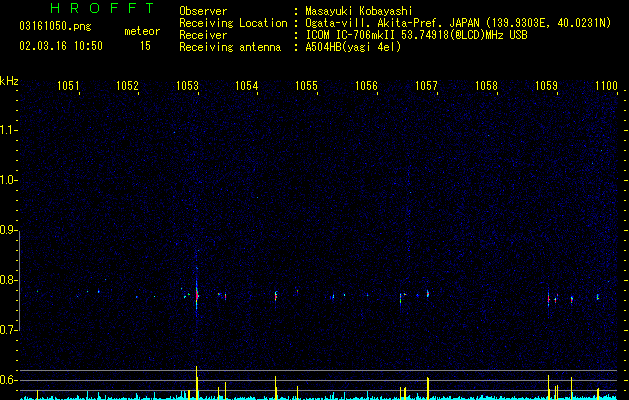629x400 pixels.
Task: Click the 1051 time axis label
Action: 68,85
